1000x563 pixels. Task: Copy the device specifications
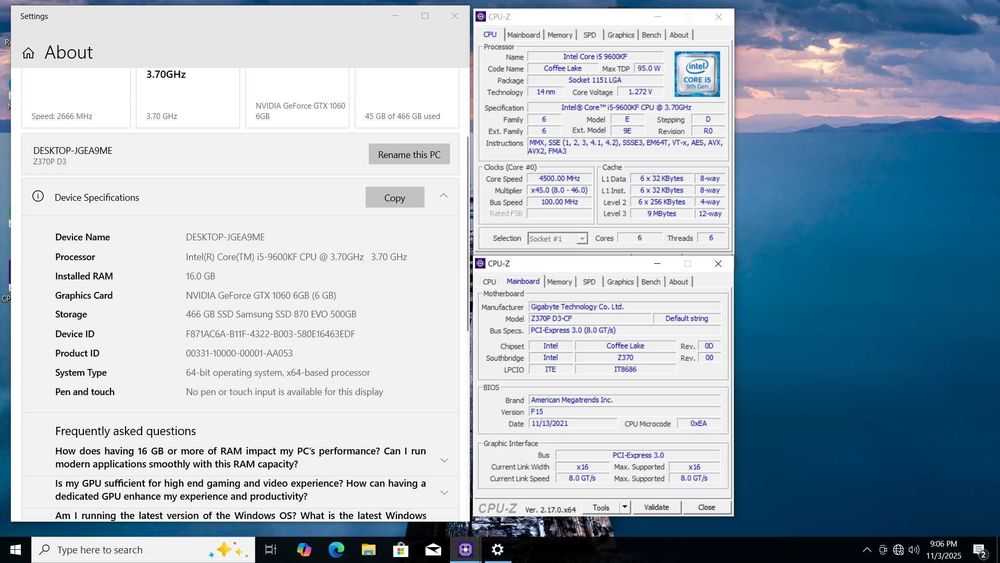point(395,198)
